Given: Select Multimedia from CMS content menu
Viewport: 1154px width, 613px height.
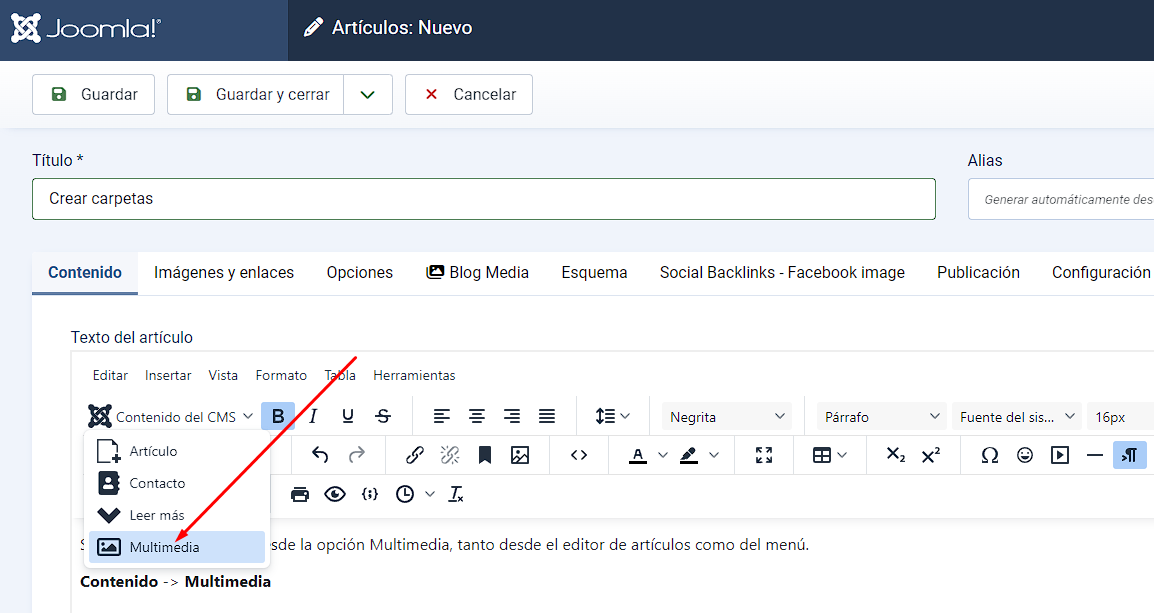Looking at the screenshot, I should click(164, 547).
